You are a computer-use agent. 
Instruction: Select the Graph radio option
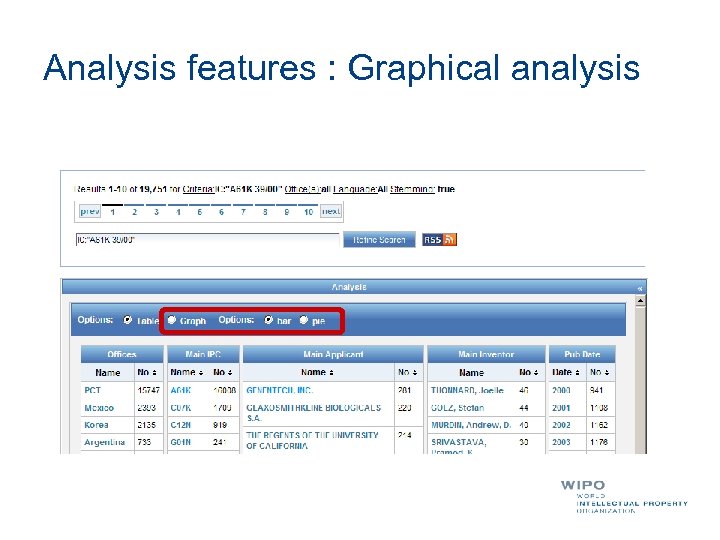(x=172, y=320)
